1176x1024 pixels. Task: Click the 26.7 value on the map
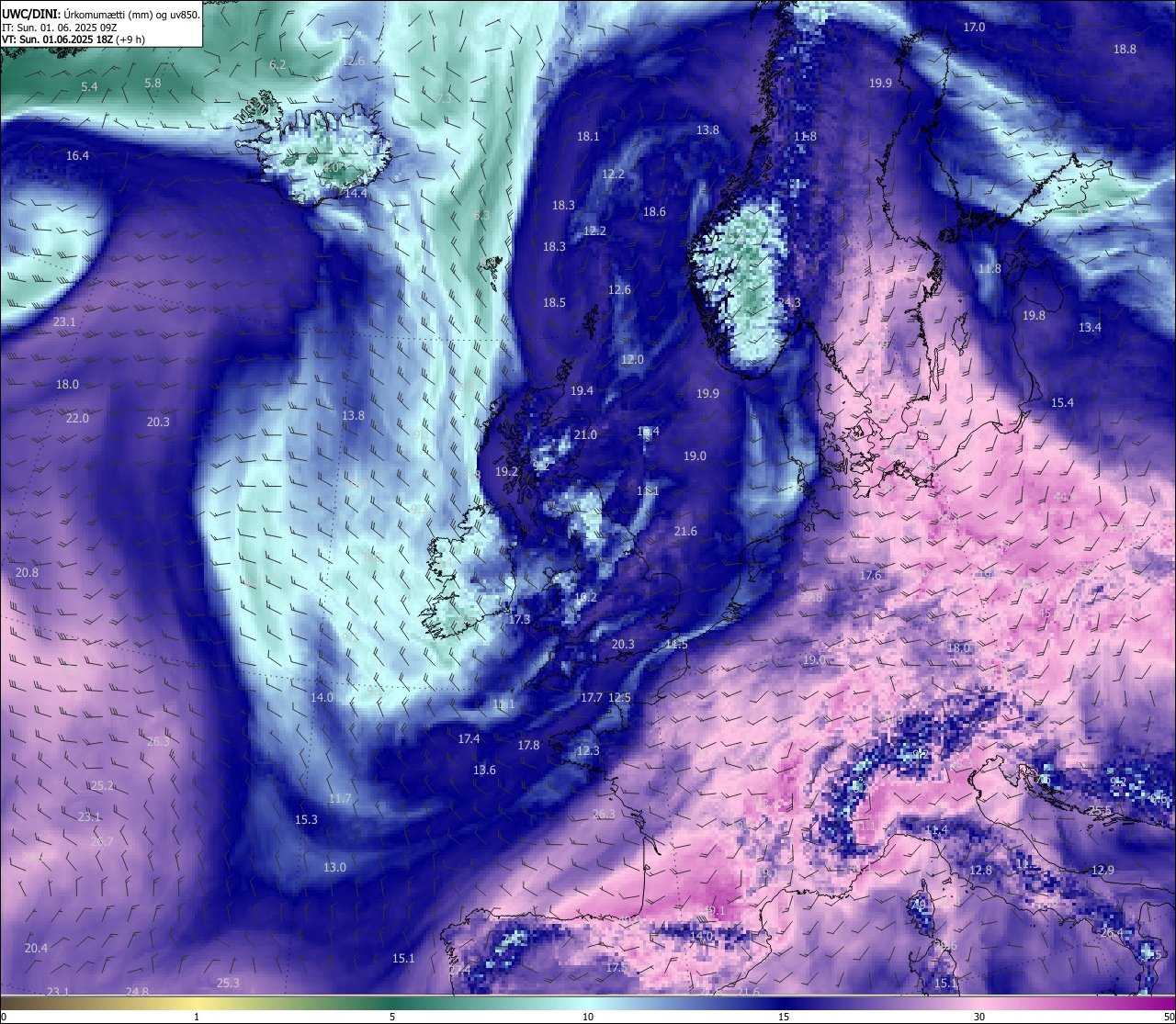point(102,842)
